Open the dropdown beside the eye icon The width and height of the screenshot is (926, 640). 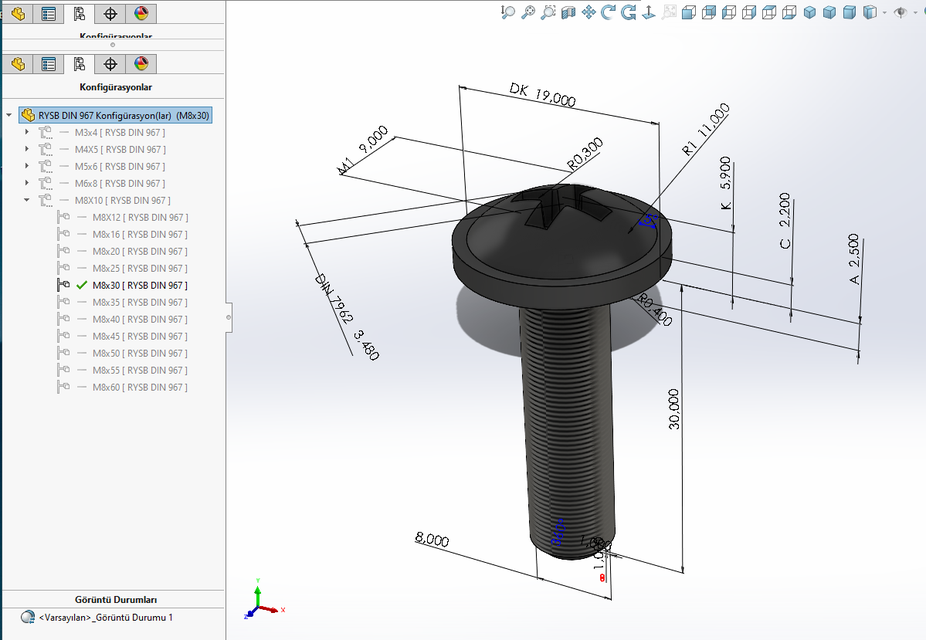pos(915,13)
